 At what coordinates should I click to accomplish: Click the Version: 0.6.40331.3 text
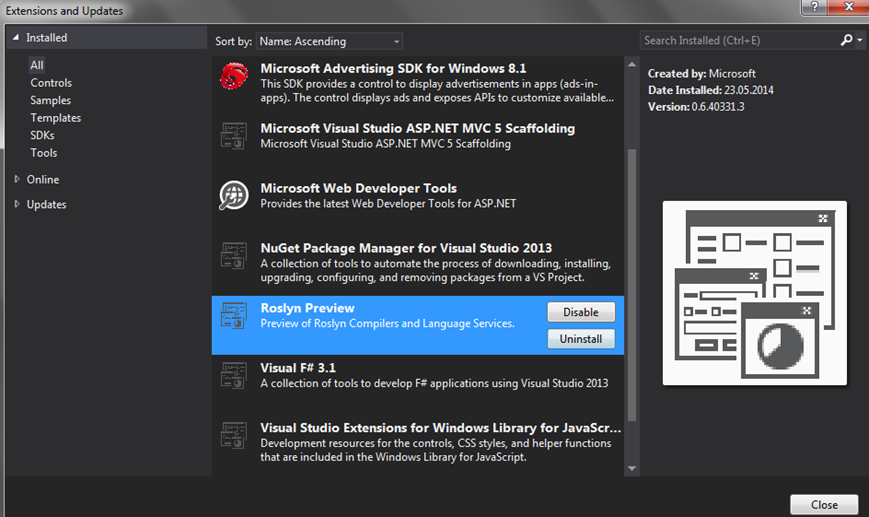point(696,106)
